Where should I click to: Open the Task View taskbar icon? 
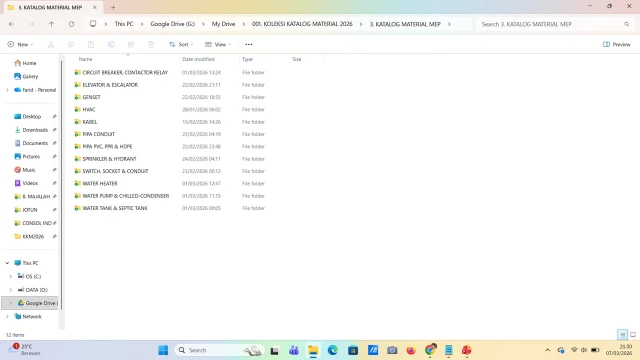(274, 350)
